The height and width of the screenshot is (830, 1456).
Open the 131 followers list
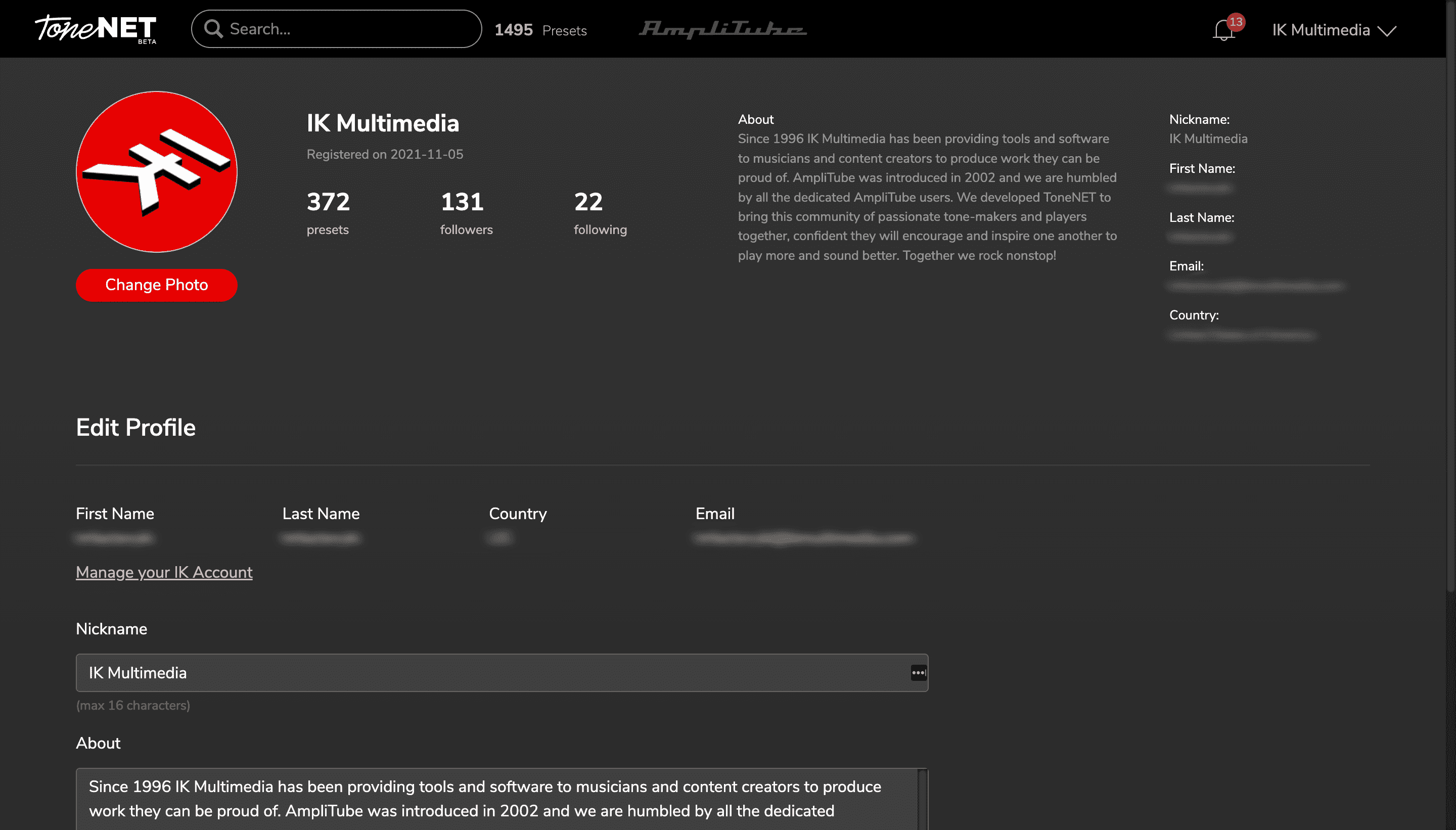point(466,212)
